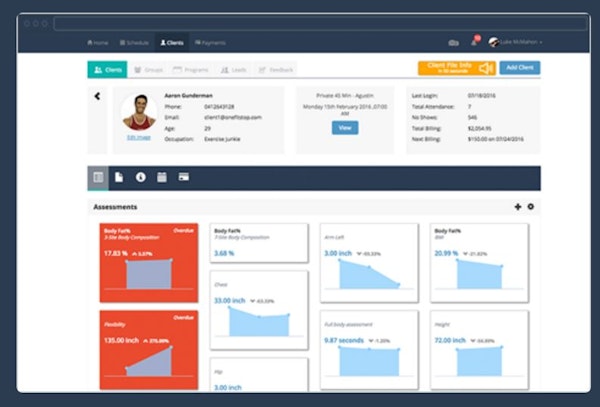Click the Edit Image link
The width and height of the screenshot is (600, 407).
(139, 137)
